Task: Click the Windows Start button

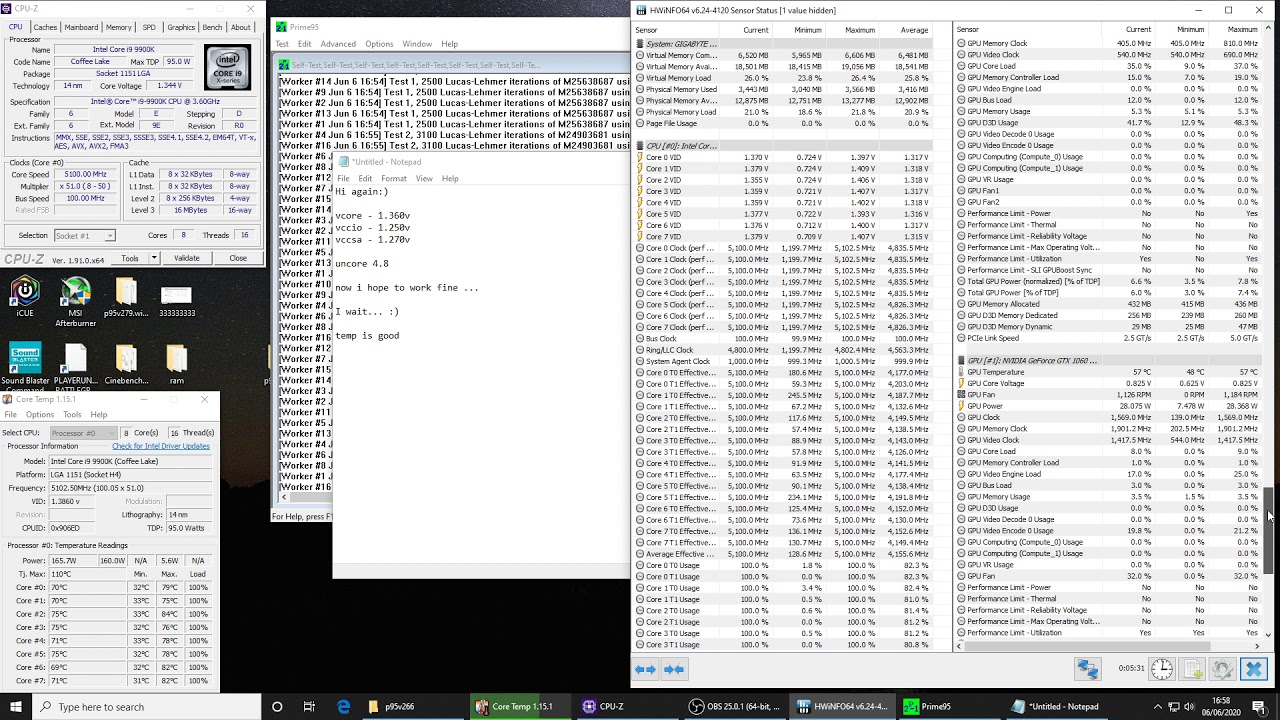Action: 14,707
